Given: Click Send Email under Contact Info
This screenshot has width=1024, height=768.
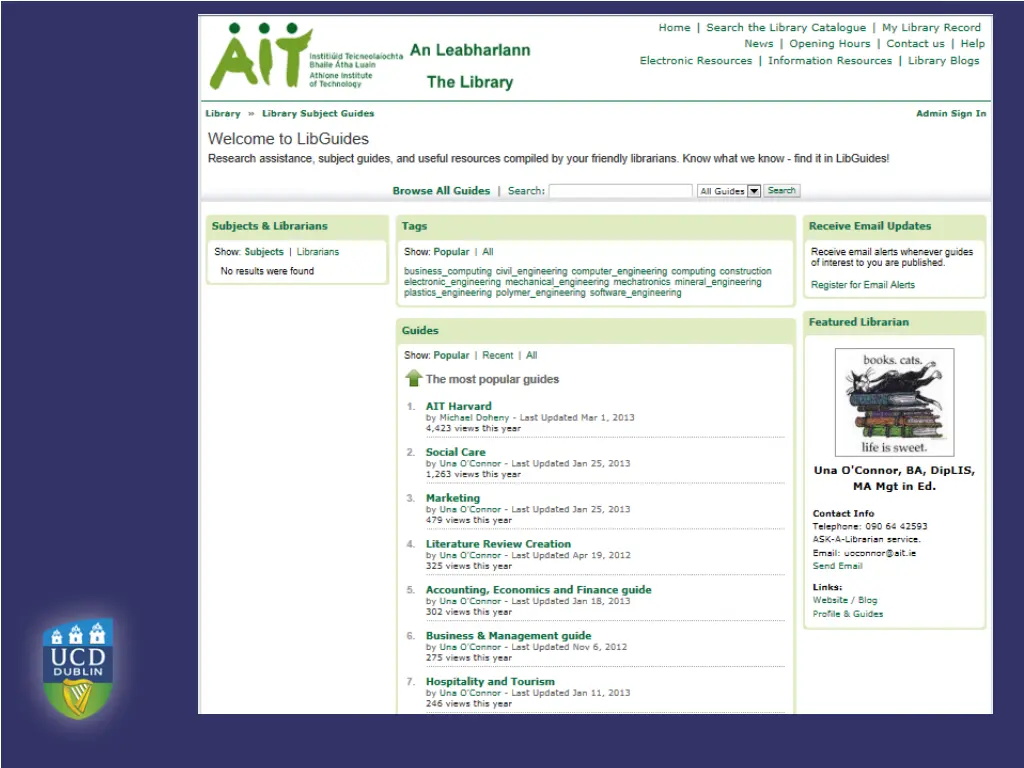Looking at the screenshot, I should 837,566.
